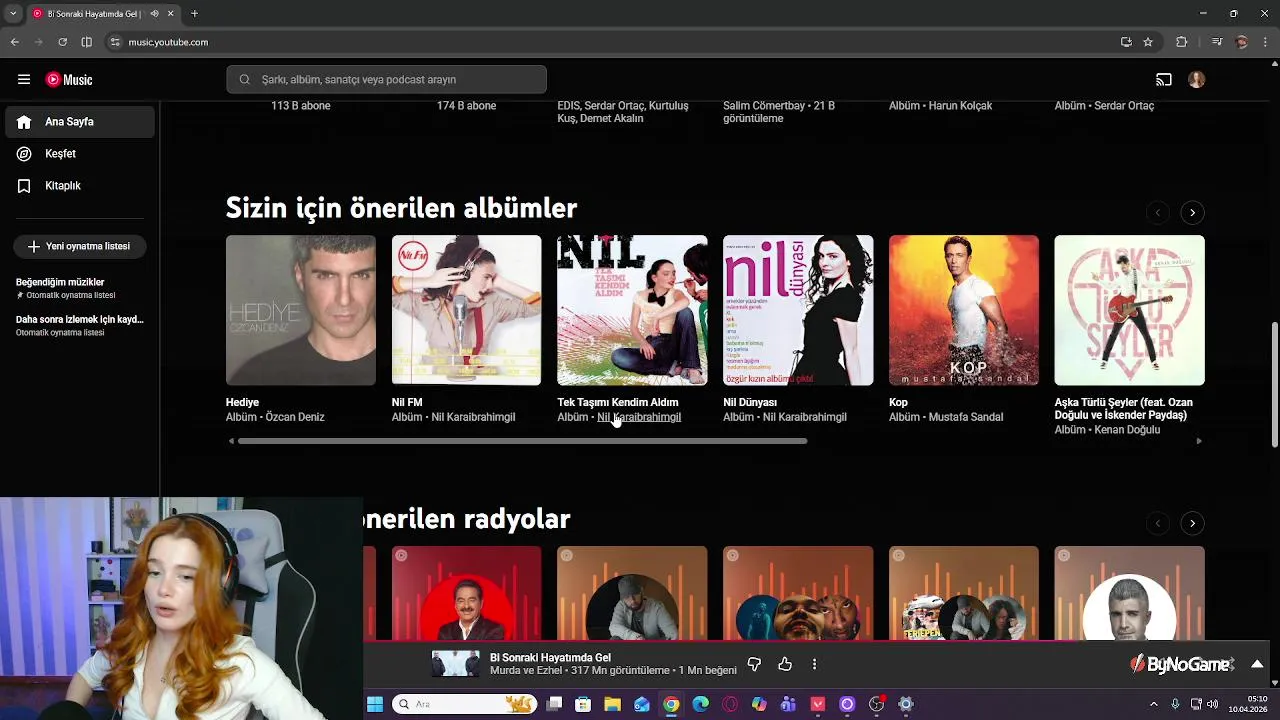This screenshot has height=720, width=1280.
Task: Open the Kop album cover
Action: pyautogui.click(x=964, y=310)
